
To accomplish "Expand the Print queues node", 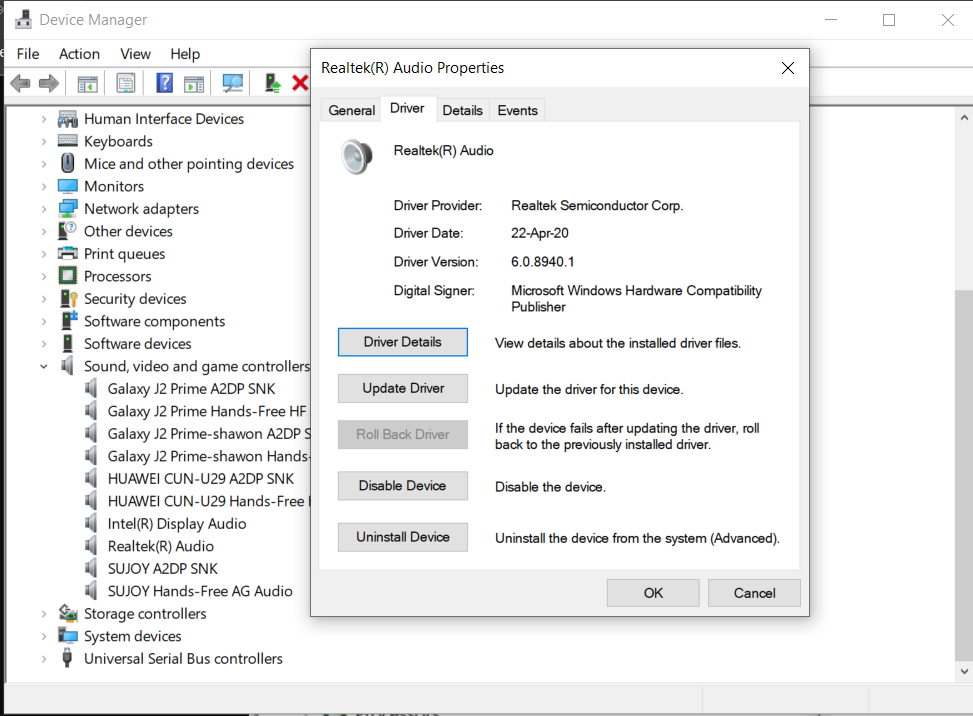I will pos(43,254).
